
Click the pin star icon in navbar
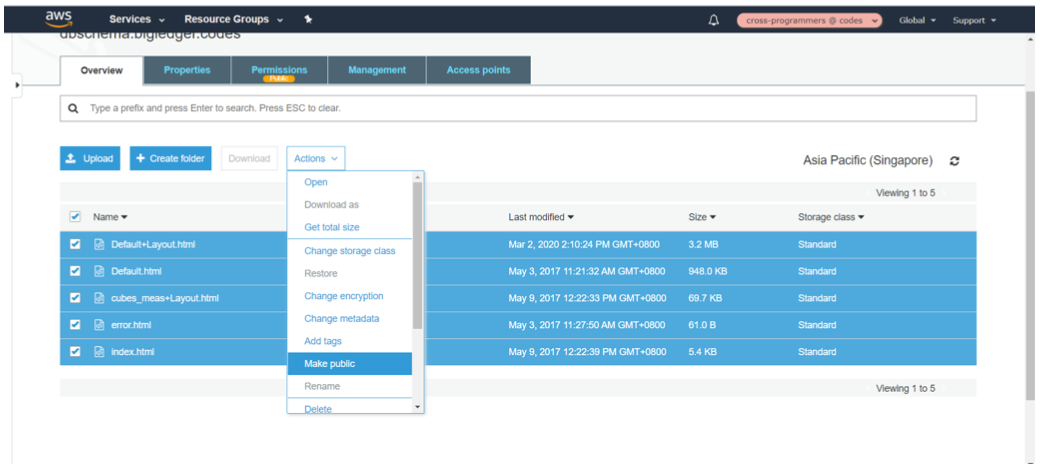[308, 19]
